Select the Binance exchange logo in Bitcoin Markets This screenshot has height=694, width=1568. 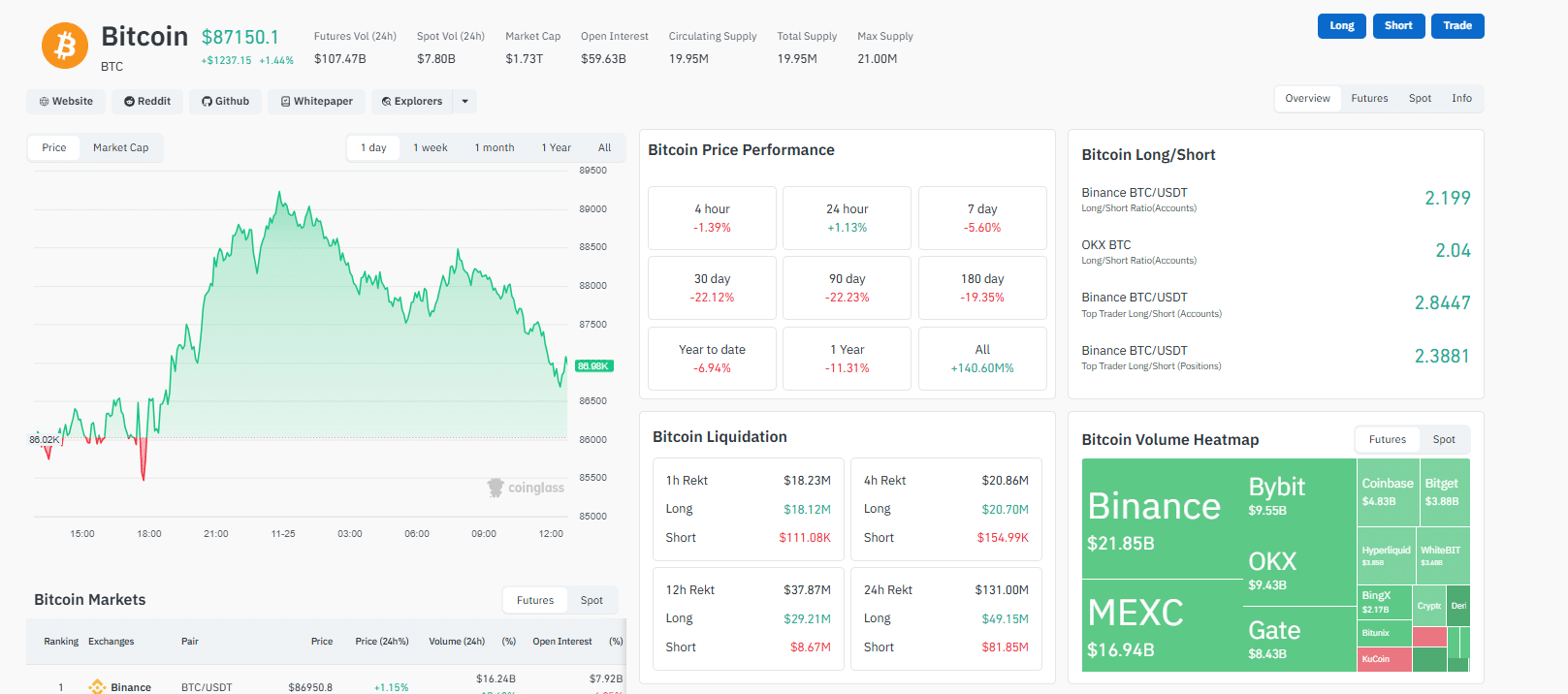[x=96, y=686]
